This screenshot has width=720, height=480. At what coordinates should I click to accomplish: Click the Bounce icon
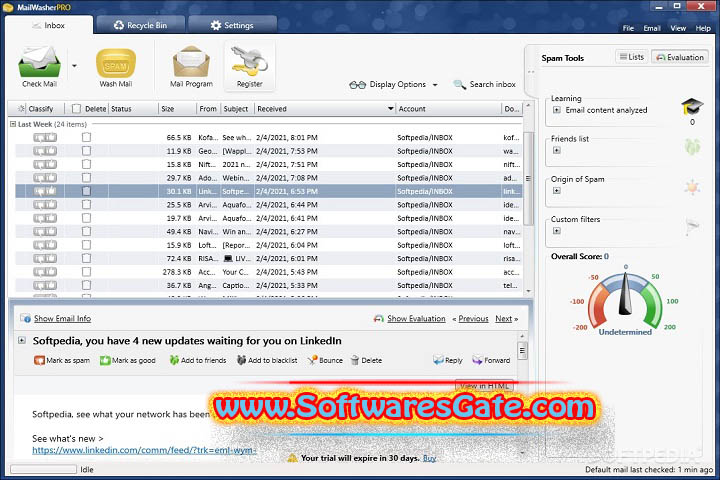coord(313,361)
